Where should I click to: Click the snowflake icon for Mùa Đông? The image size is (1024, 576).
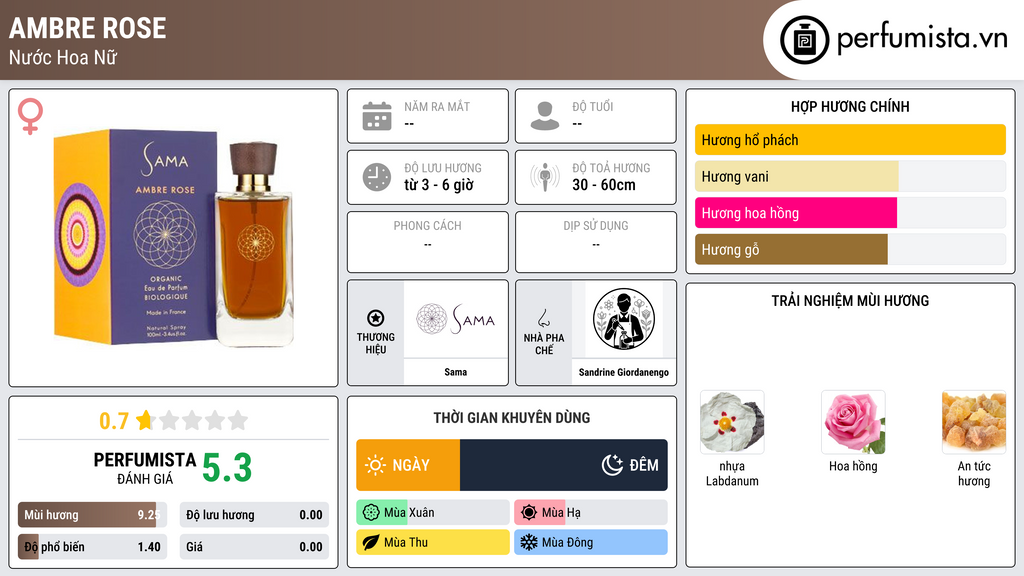(x=529, y=542)
